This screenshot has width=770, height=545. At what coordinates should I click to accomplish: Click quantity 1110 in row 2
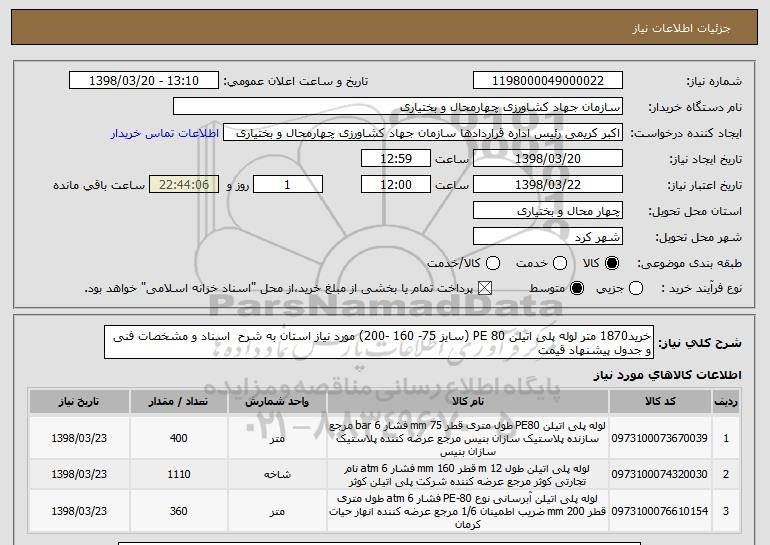coord(178,474)
